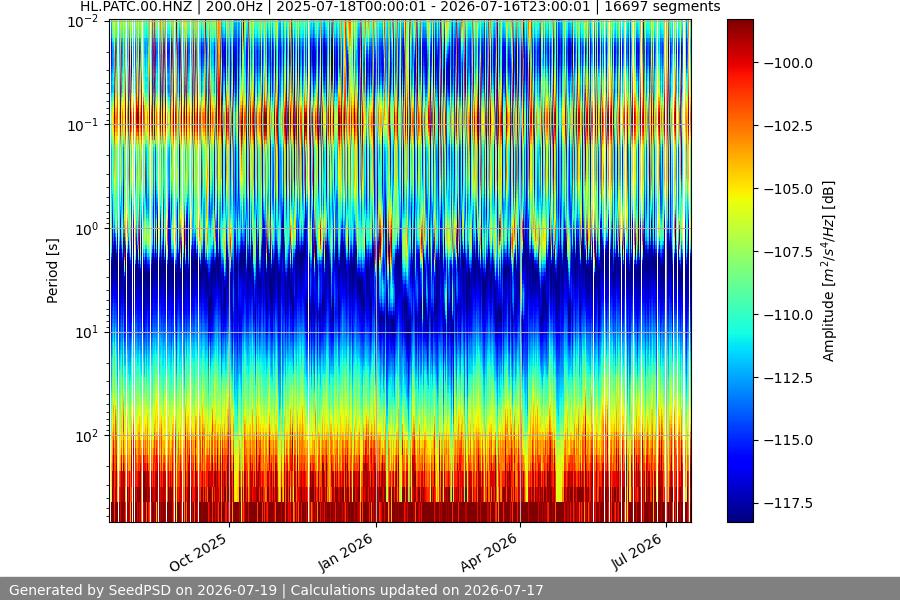
Task: Click the plot title starting HL.PATC.00.HNZ
Action: 400,7
